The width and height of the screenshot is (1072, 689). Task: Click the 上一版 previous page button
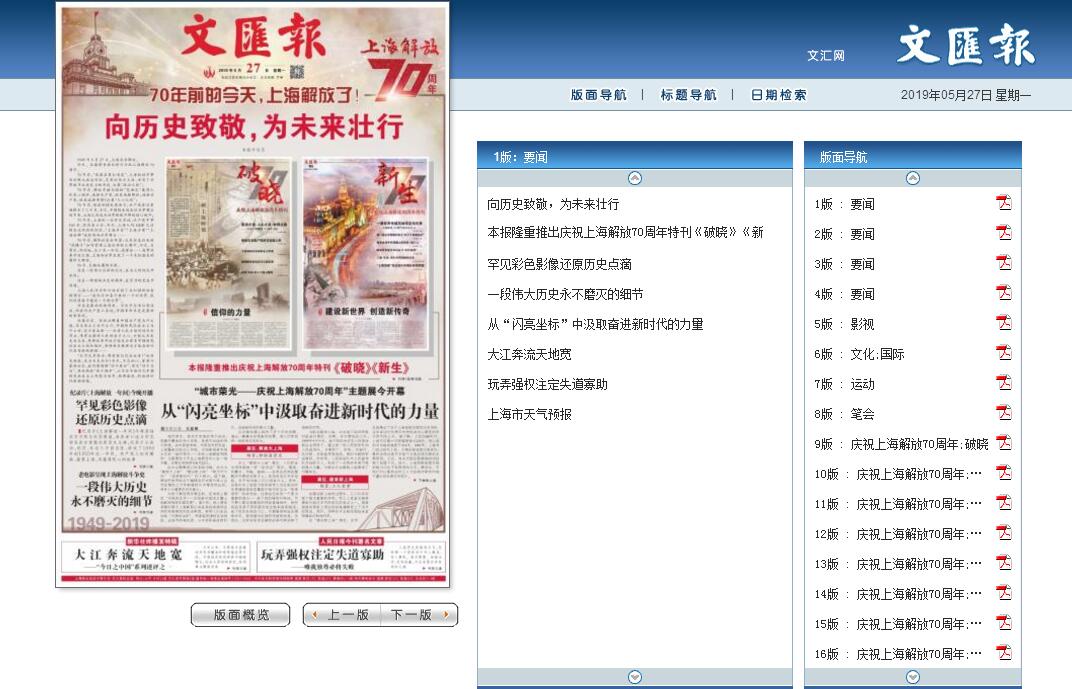pos(342,615)
